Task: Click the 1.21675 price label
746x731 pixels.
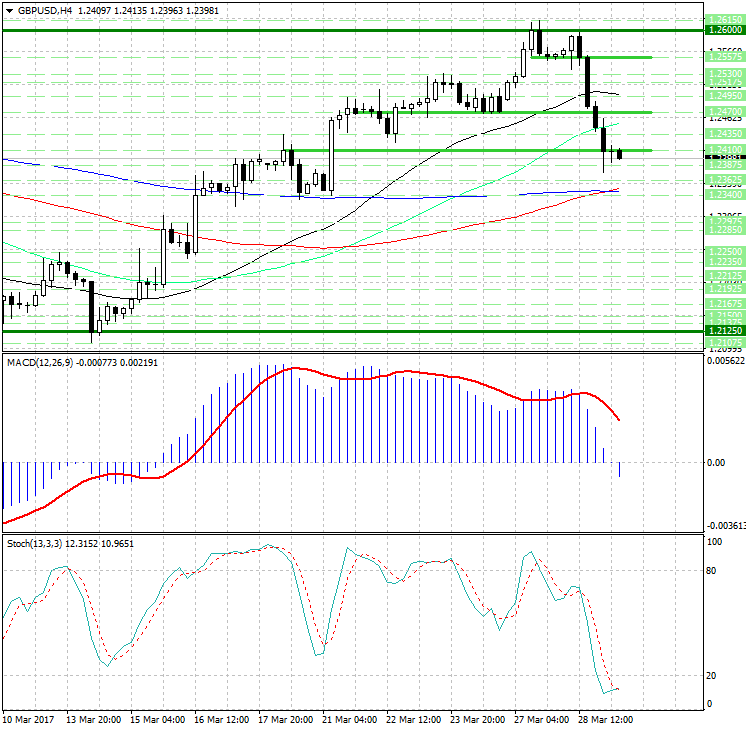Action: click(725, 304)
